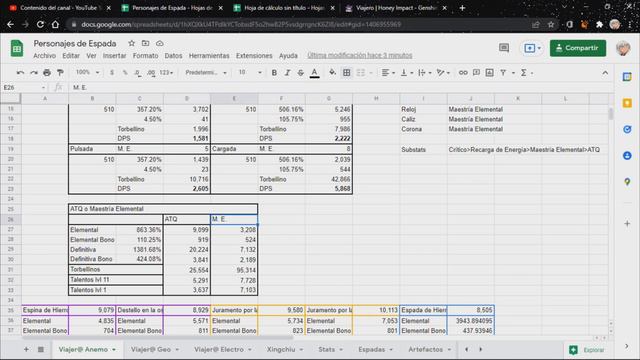Open the Herramientas menu
The image size is (640, 360).
click(209, 56)
